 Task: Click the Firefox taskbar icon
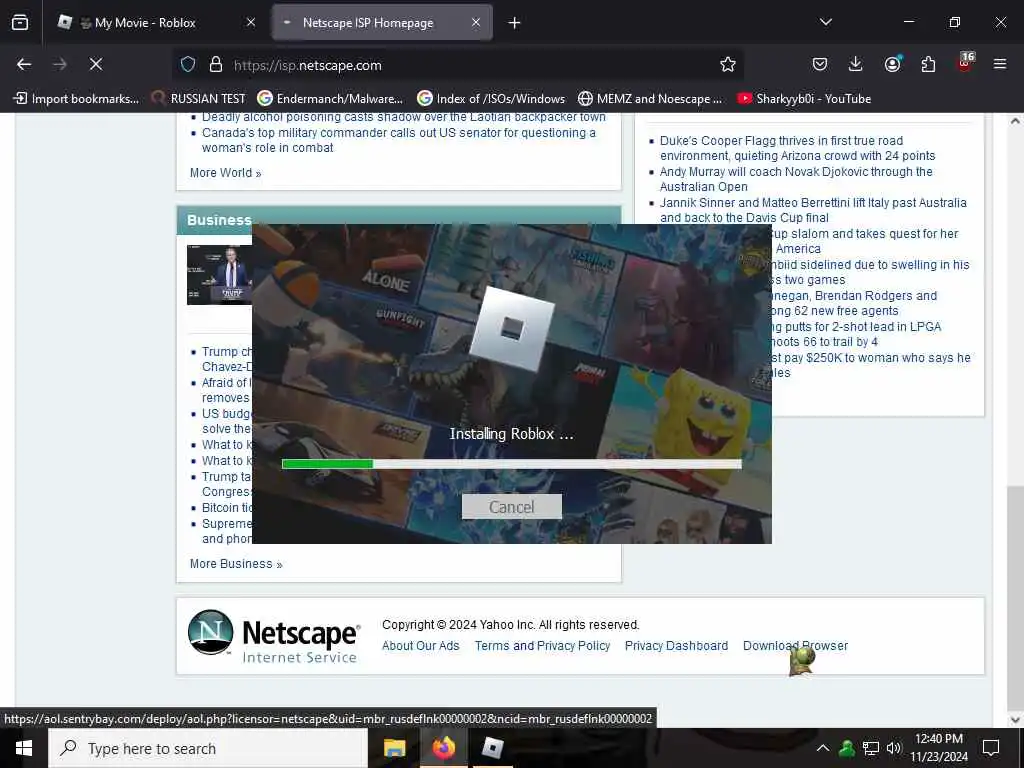pyautogui.click(x=443, y=748)
